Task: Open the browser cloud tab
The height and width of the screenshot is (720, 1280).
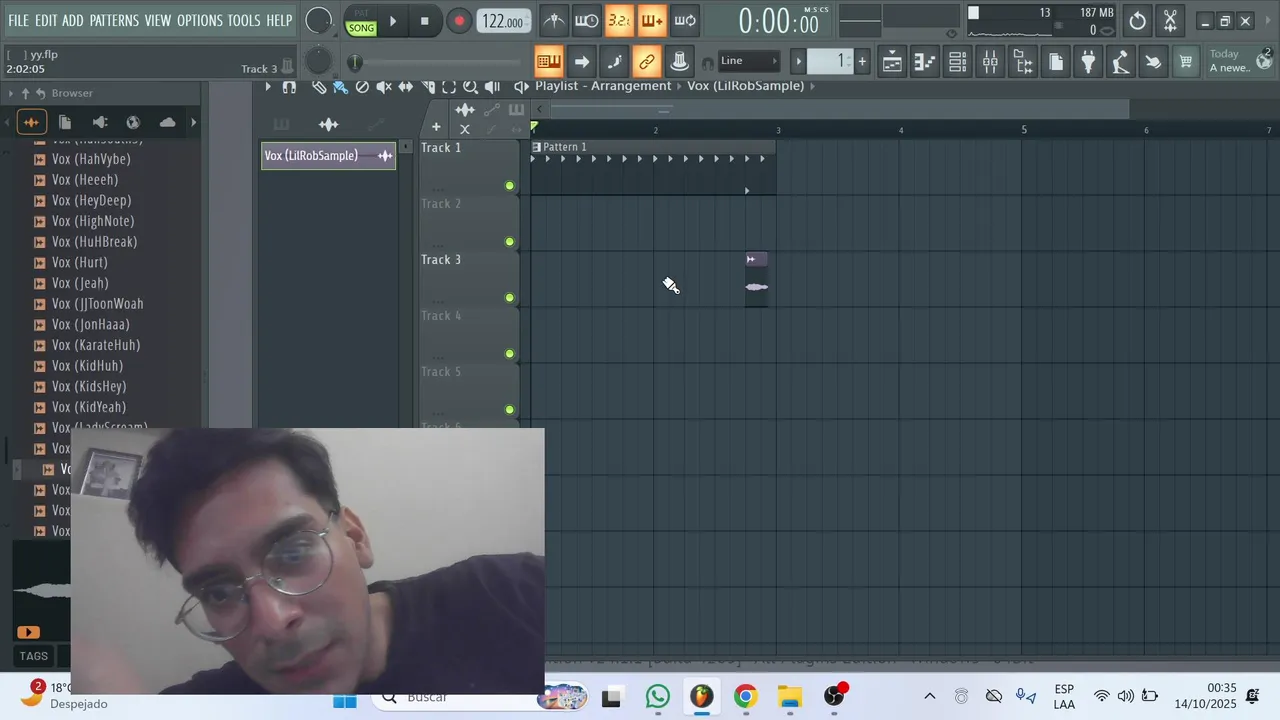Action: pyautogui.click(x=167, y=122)
